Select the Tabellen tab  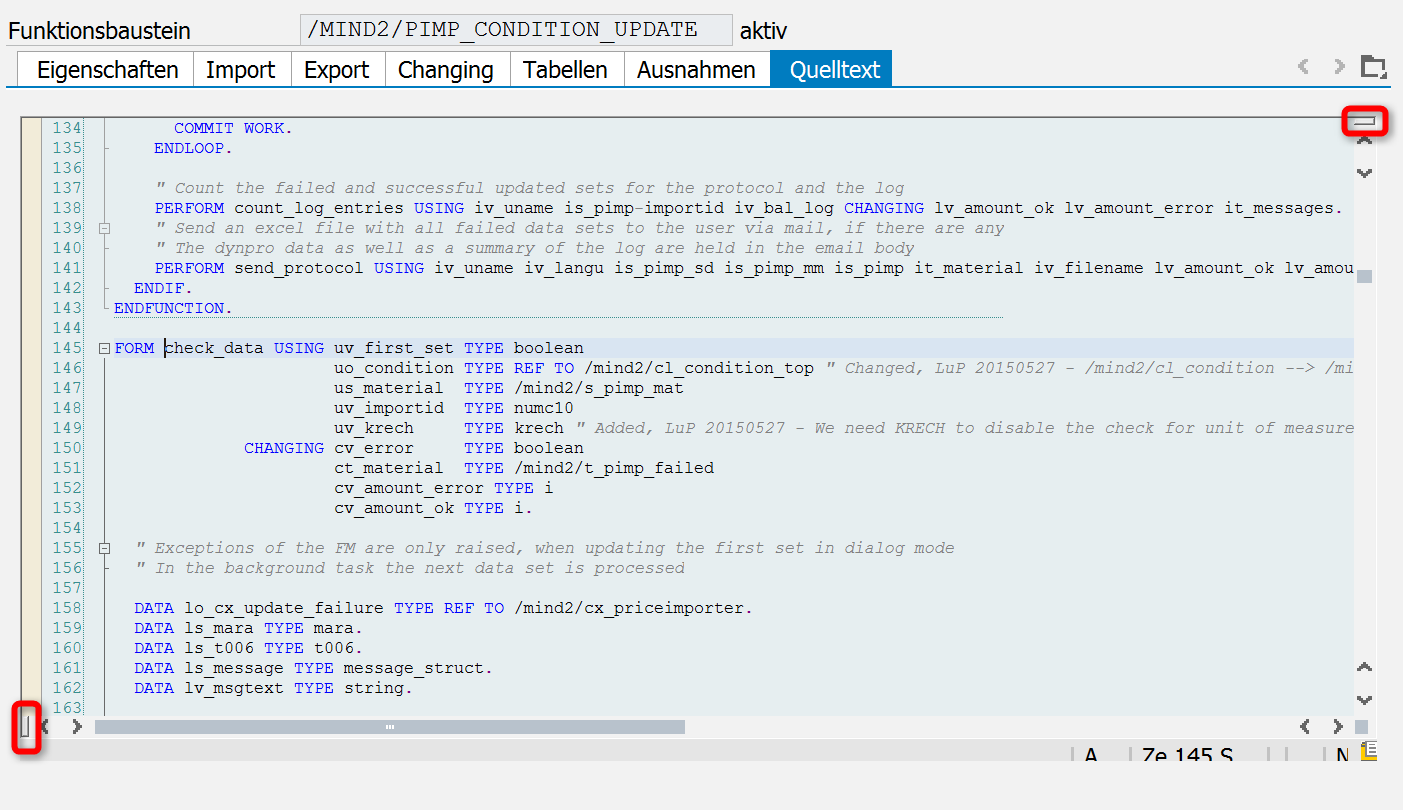[565, 70]
